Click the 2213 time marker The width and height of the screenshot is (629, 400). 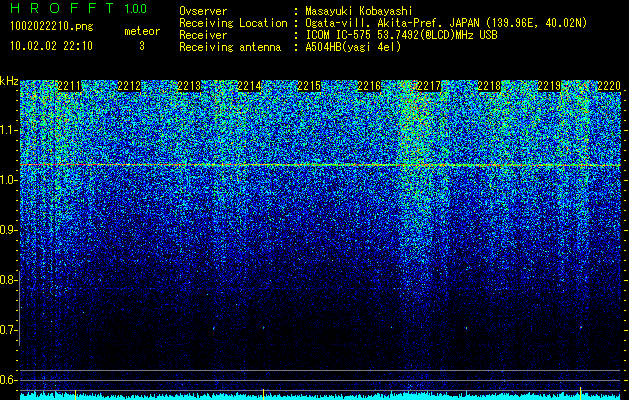[x=189, y=86]
